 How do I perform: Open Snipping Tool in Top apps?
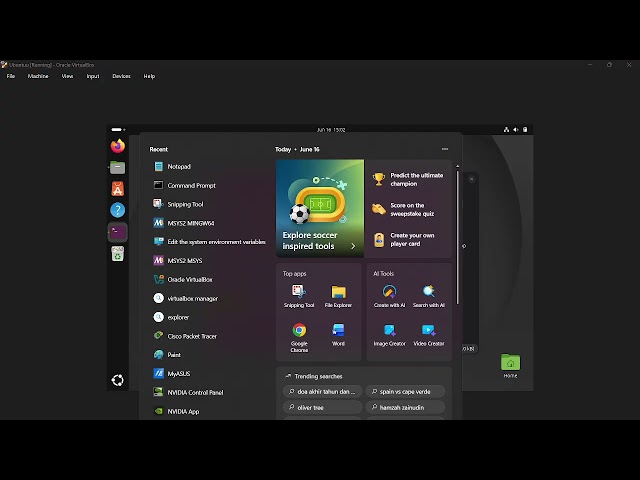coord(299,296)
